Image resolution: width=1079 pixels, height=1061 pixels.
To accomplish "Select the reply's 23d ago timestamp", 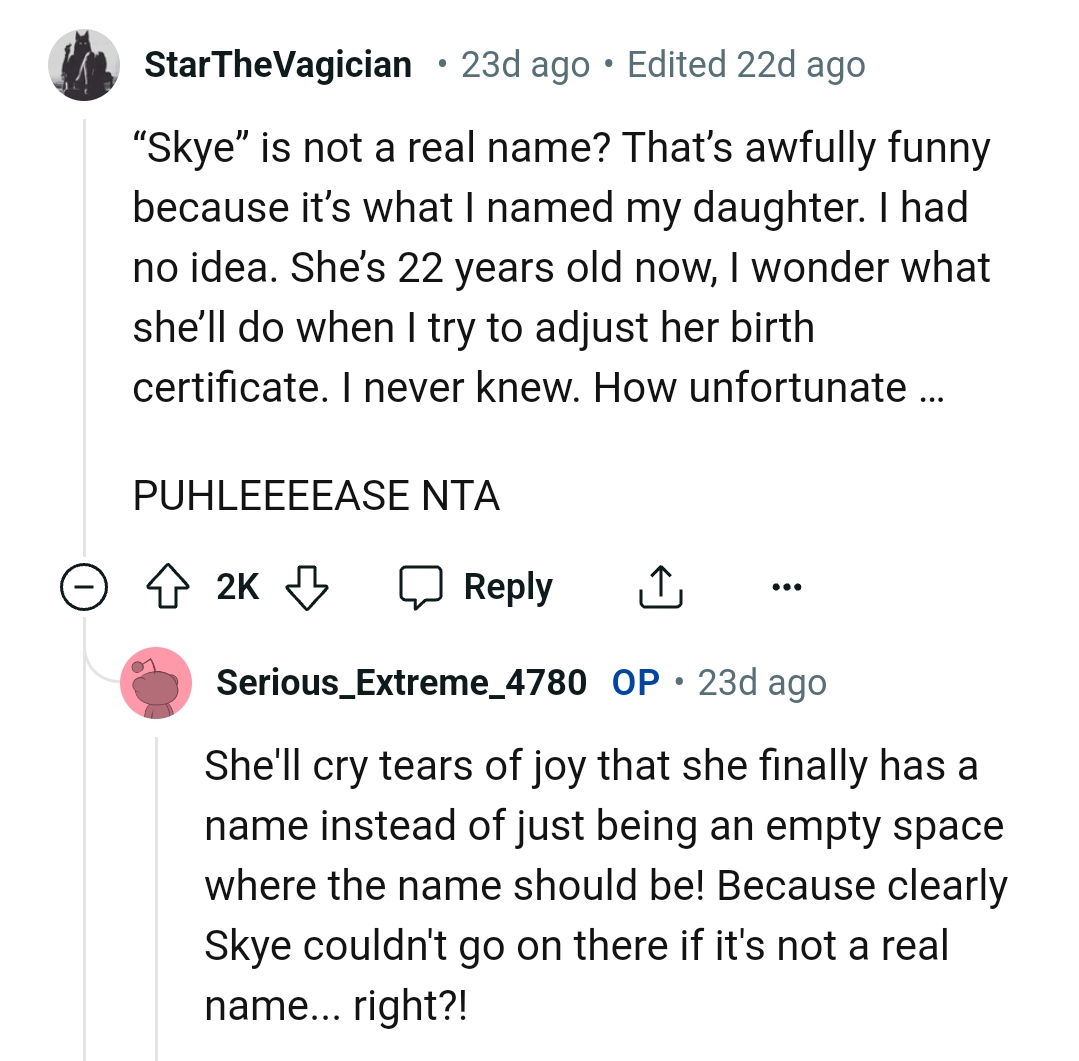I will [762, 682].
